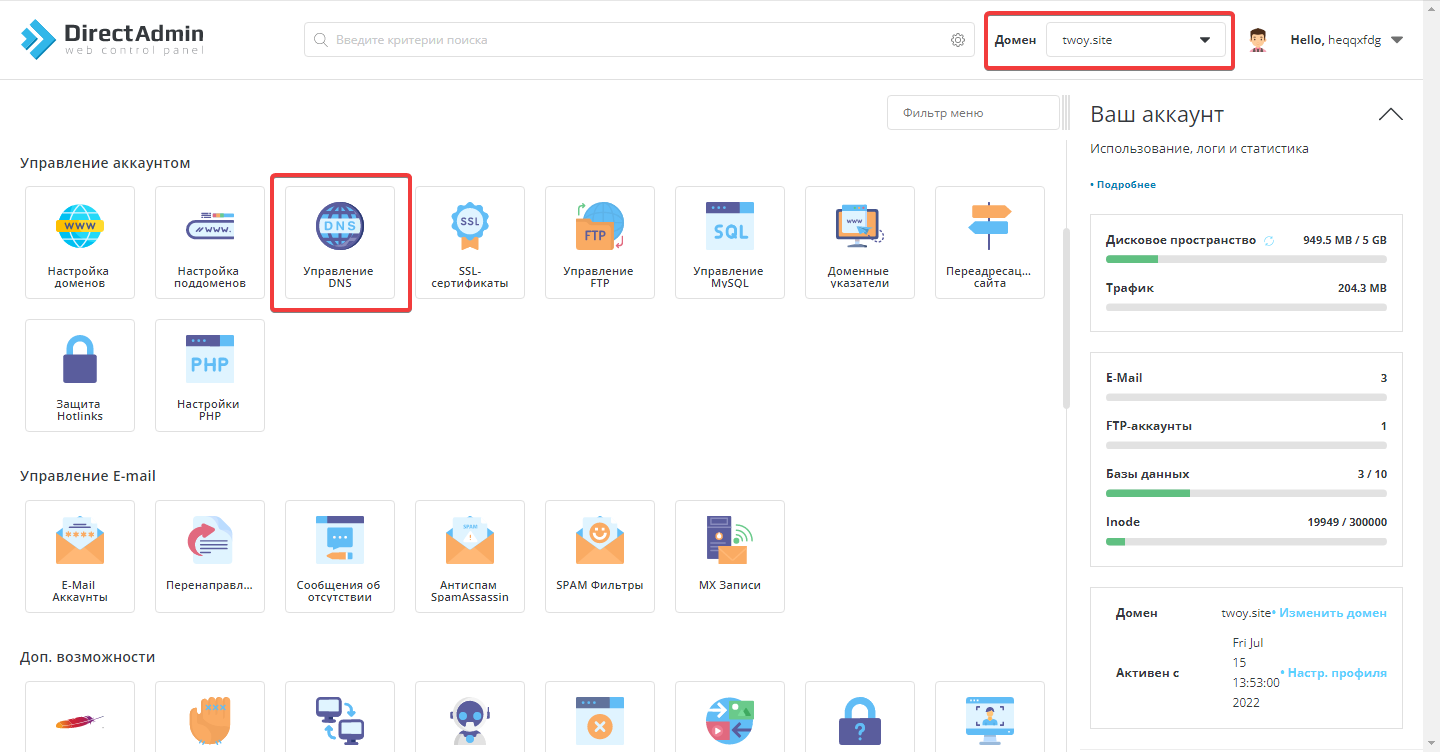This screenshot has width=1440, height=752.
Task: Click the Управление аккаунтом section heading
Action: pyautogui.click(x=105, y=163)
